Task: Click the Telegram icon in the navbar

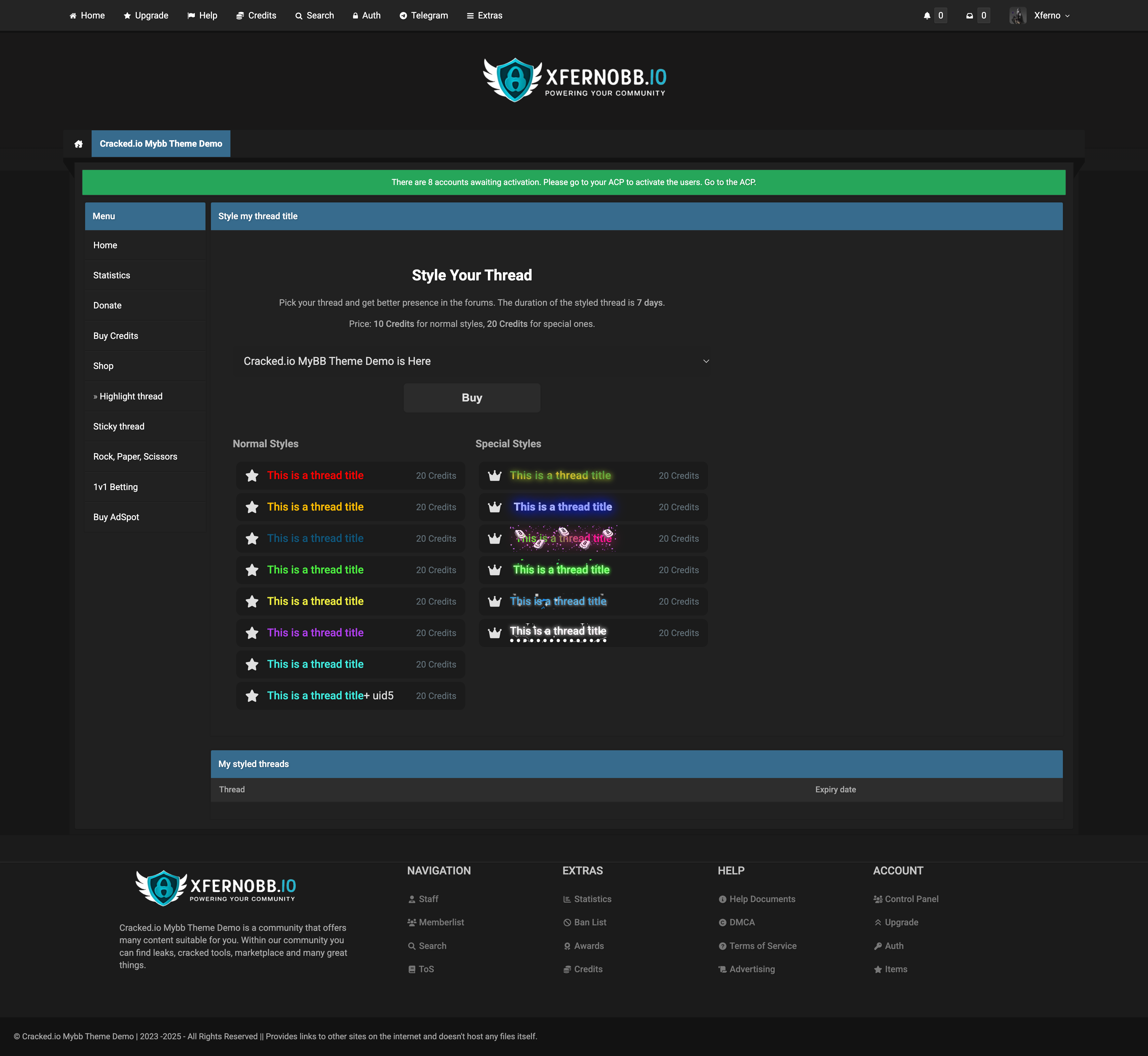Action: click(404, 15)
